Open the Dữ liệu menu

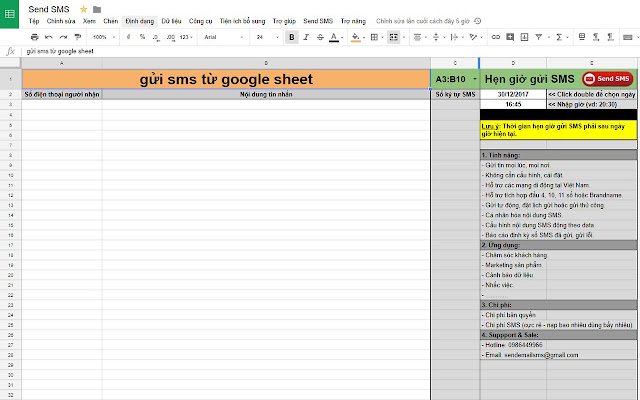tap(171, 21)
